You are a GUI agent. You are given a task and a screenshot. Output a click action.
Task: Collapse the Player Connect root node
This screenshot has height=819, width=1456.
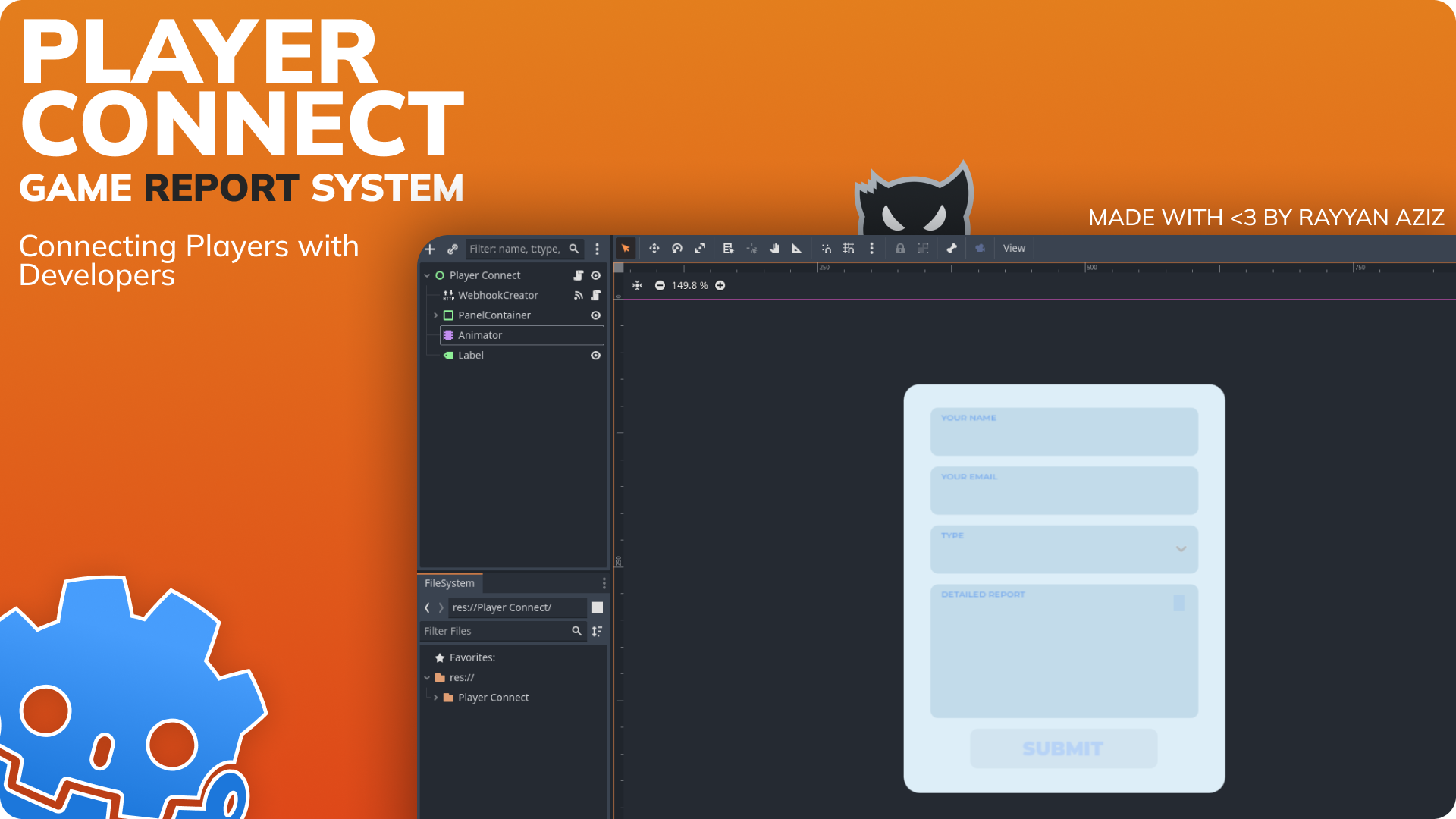pyautogui.click(x=427, y=275)
